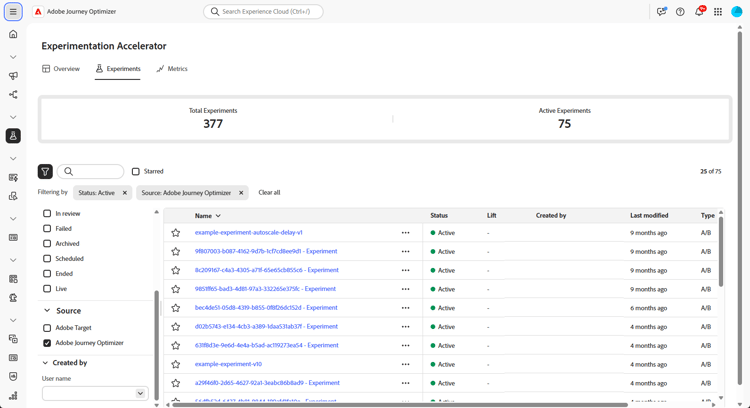Switch to the Metrics tab
The height and width of the screenshot is (408, 750).
coord(172,69)
